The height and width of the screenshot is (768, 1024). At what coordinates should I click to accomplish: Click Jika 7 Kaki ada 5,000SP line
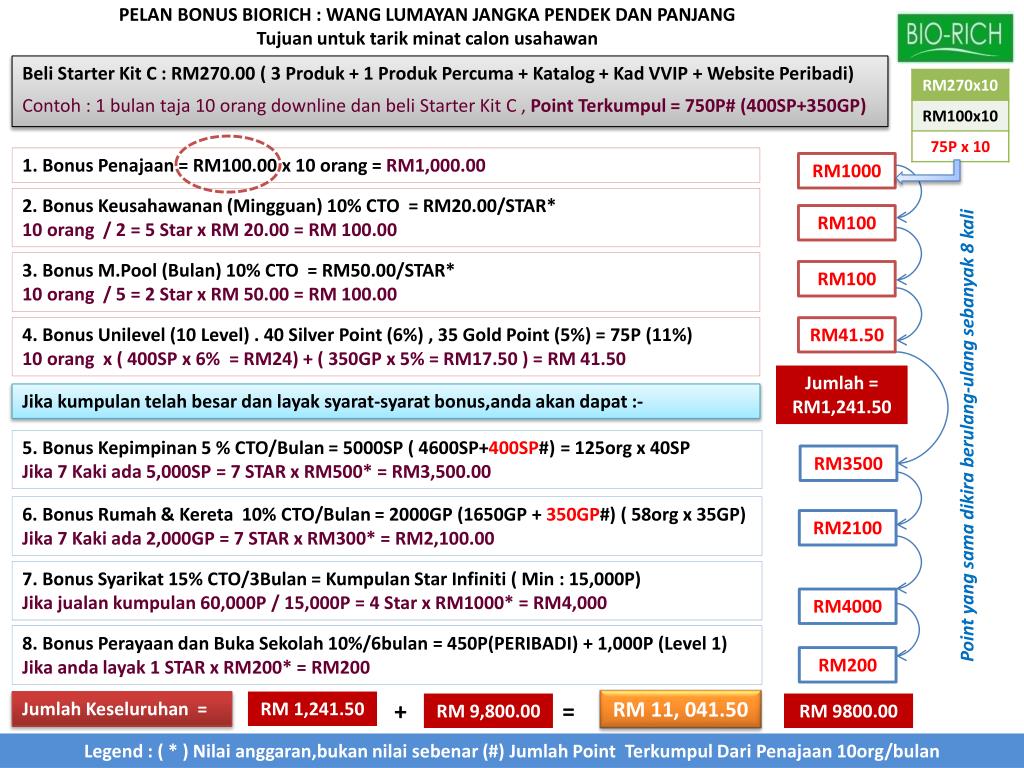[256, 472]
